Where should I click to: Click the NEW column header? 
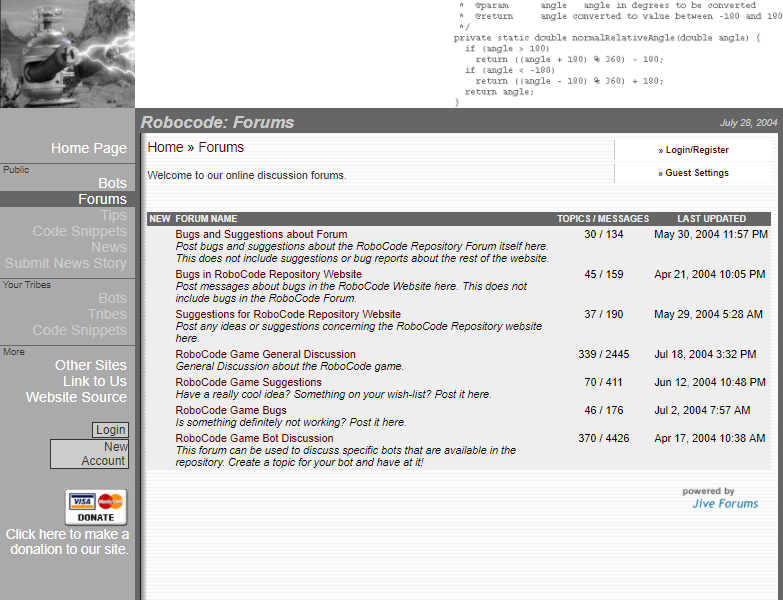[x=160, y=219]
